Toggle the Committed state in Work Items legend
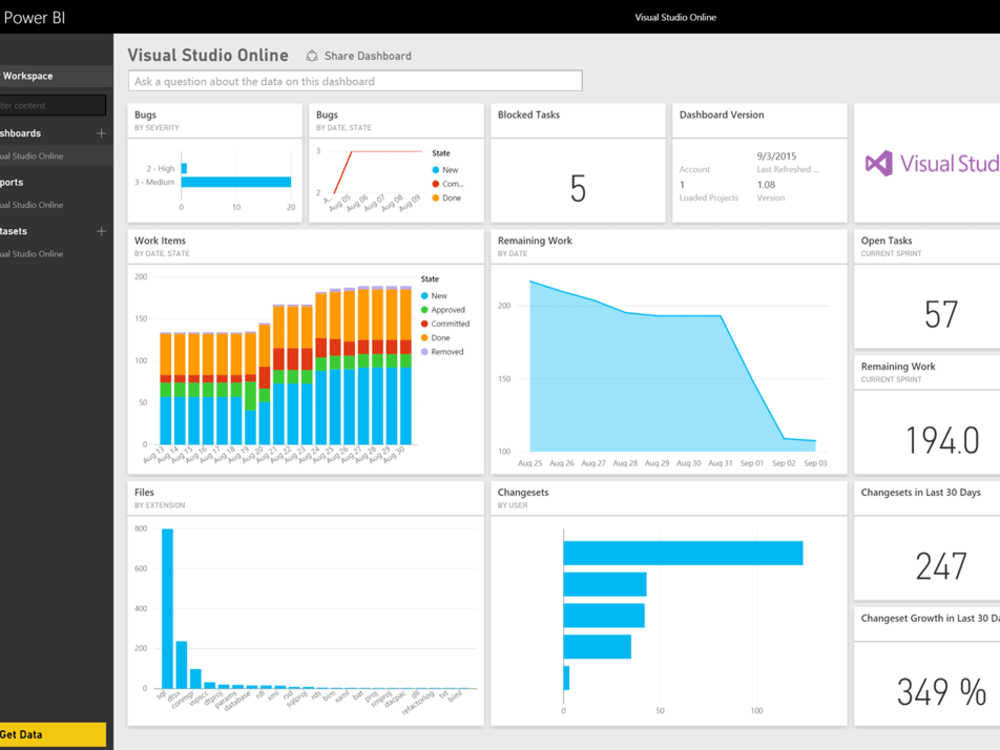 click(441, 324)
